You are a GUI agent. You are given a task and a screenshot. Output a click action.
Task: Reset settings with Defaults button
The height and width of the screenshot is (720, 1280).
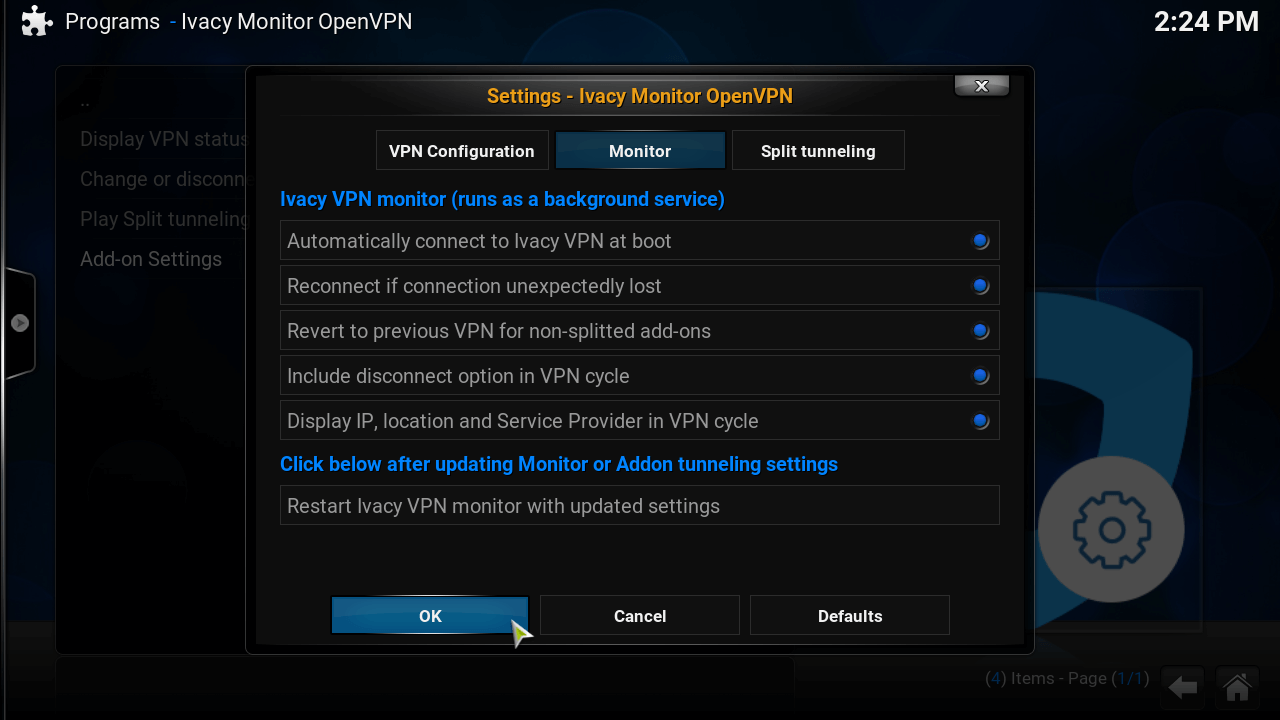coord(850,616)
